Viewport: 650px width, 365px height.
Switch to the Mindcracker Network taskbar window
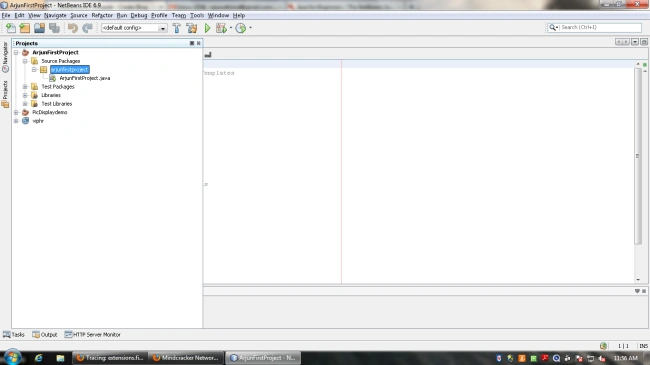pyautogui.click(x=186, y=358)
